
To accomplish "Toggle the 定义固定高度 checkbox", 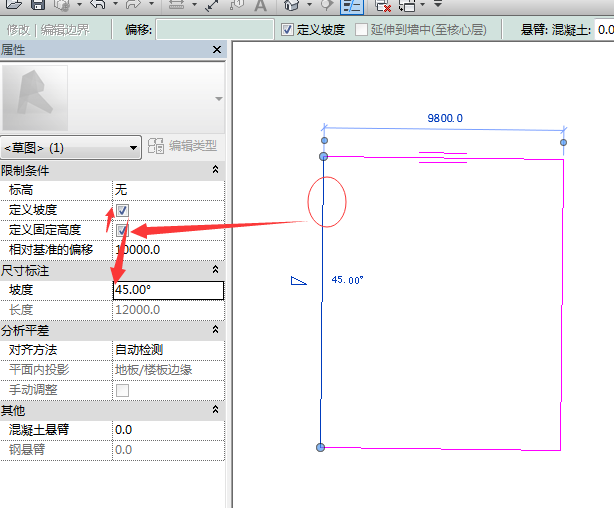I will 122,230.
